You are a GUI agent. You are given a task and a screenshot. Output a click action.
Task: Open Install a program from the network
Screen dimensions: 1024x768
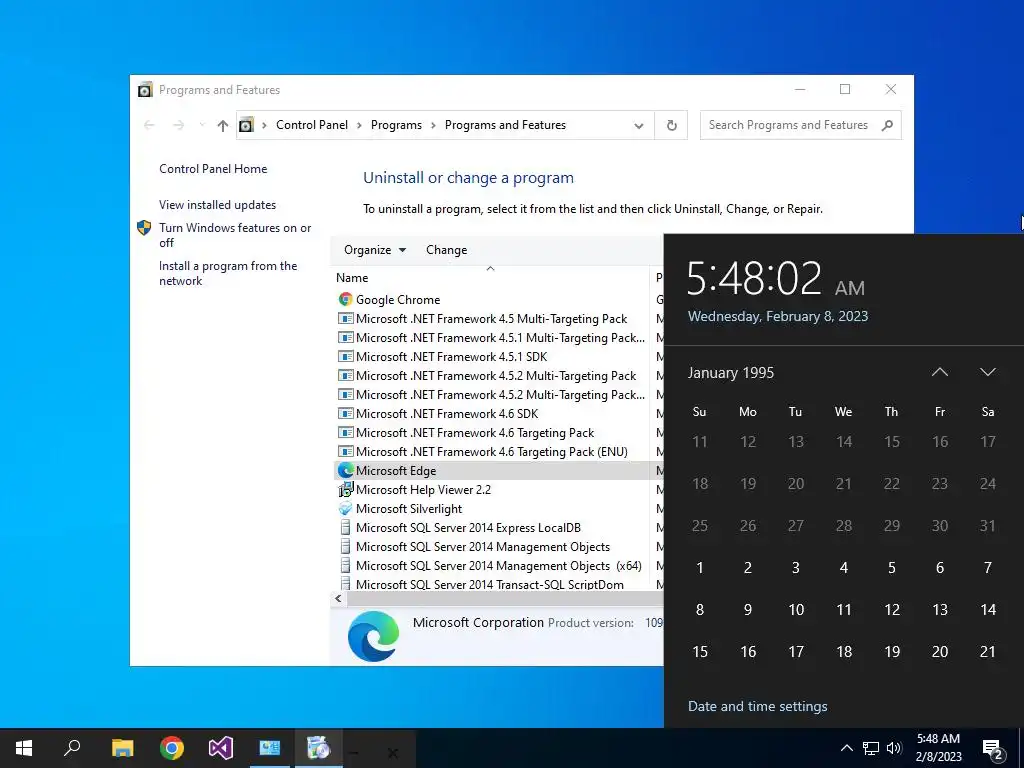point(228,273)
